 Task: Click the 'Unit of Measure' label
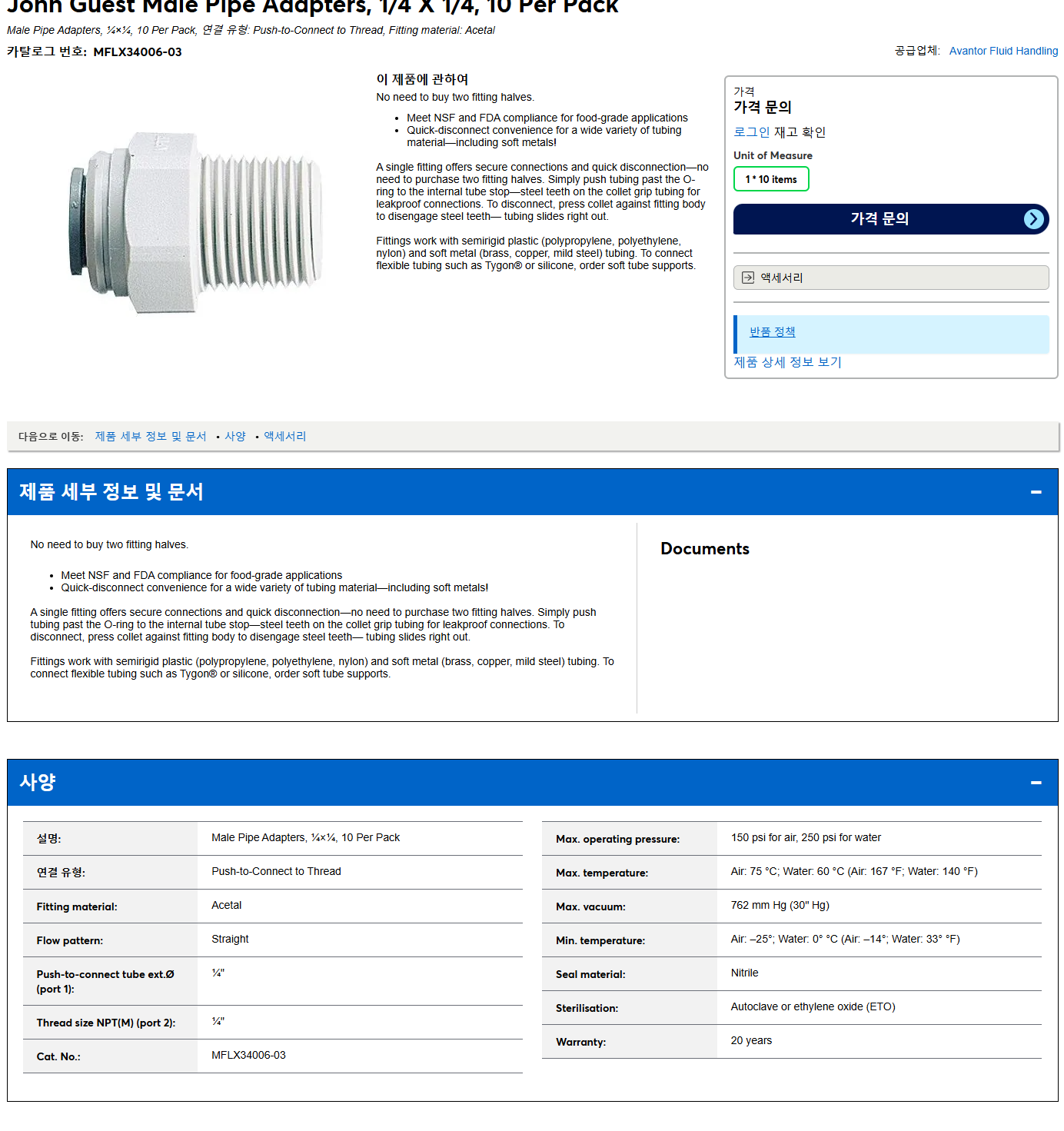click(773, 155)
